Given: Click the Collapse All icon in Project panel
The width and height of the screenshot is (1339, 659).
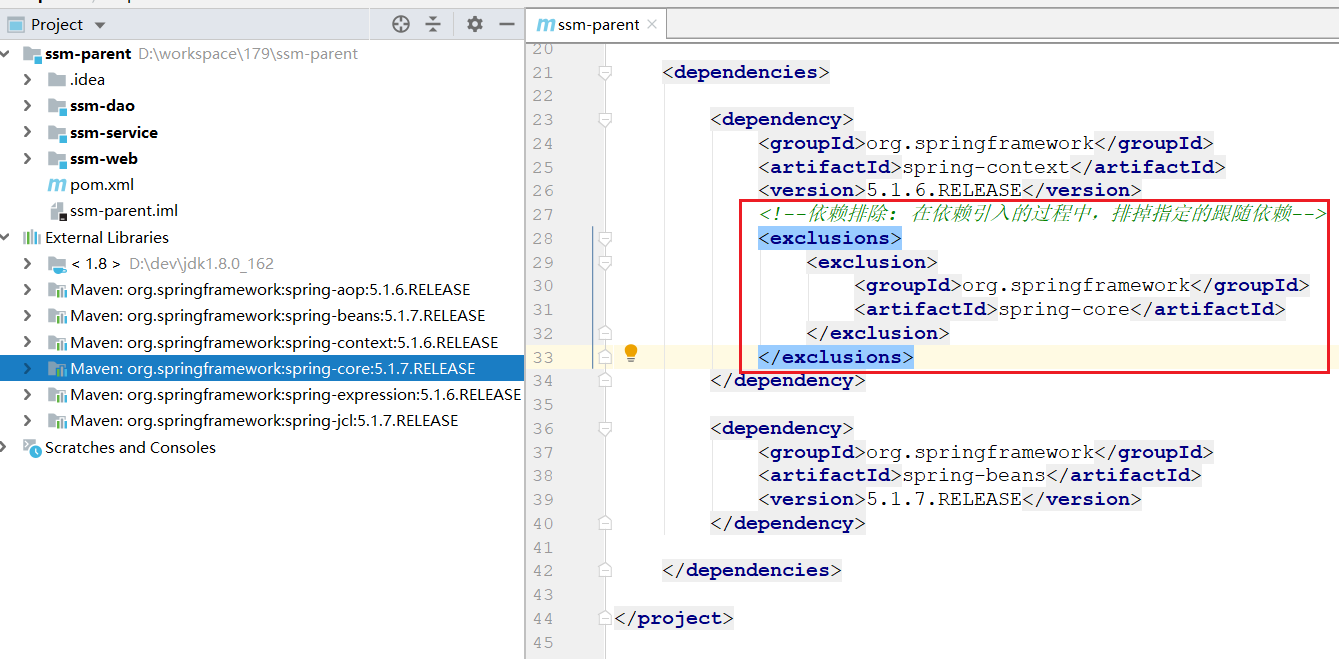Looking at the screenshot, I should pyautogui.click(x=433, y=24).
